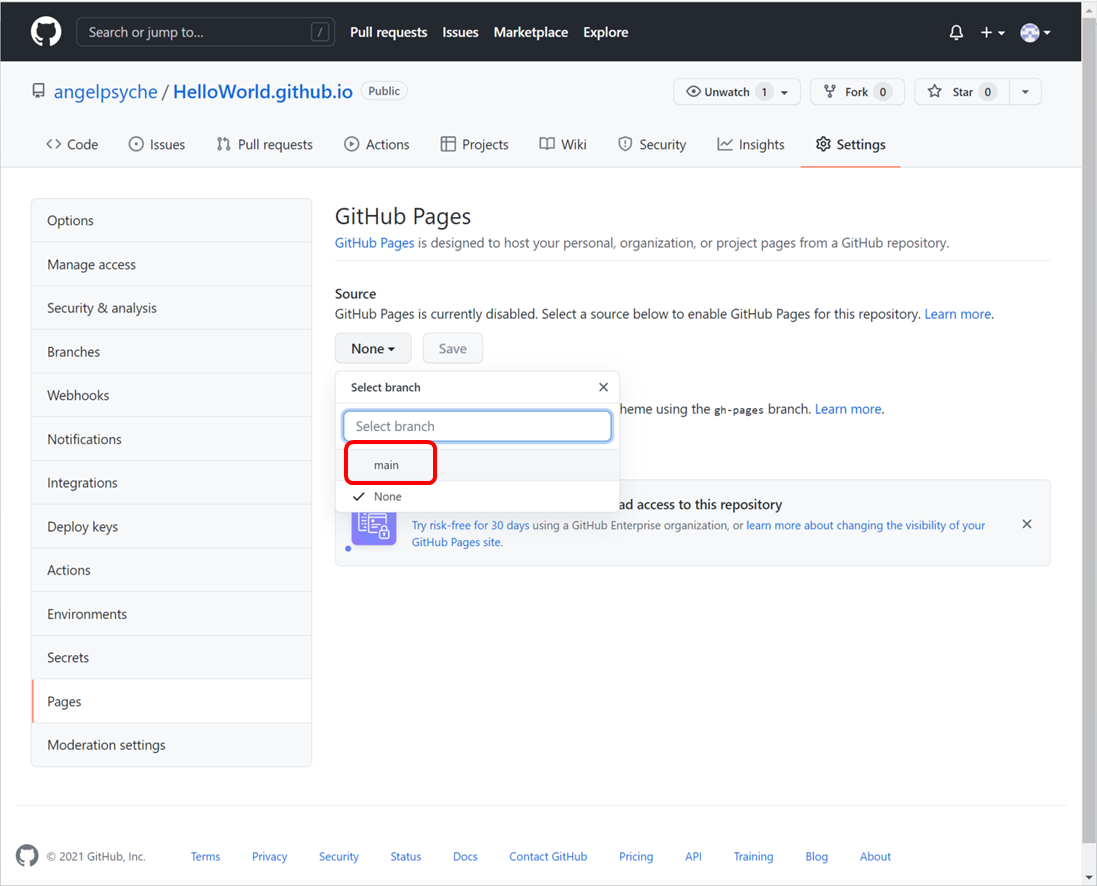1097x886 pixels.
Task: Click the repository icon beside angelpsyche
Action: coord(38,91)
